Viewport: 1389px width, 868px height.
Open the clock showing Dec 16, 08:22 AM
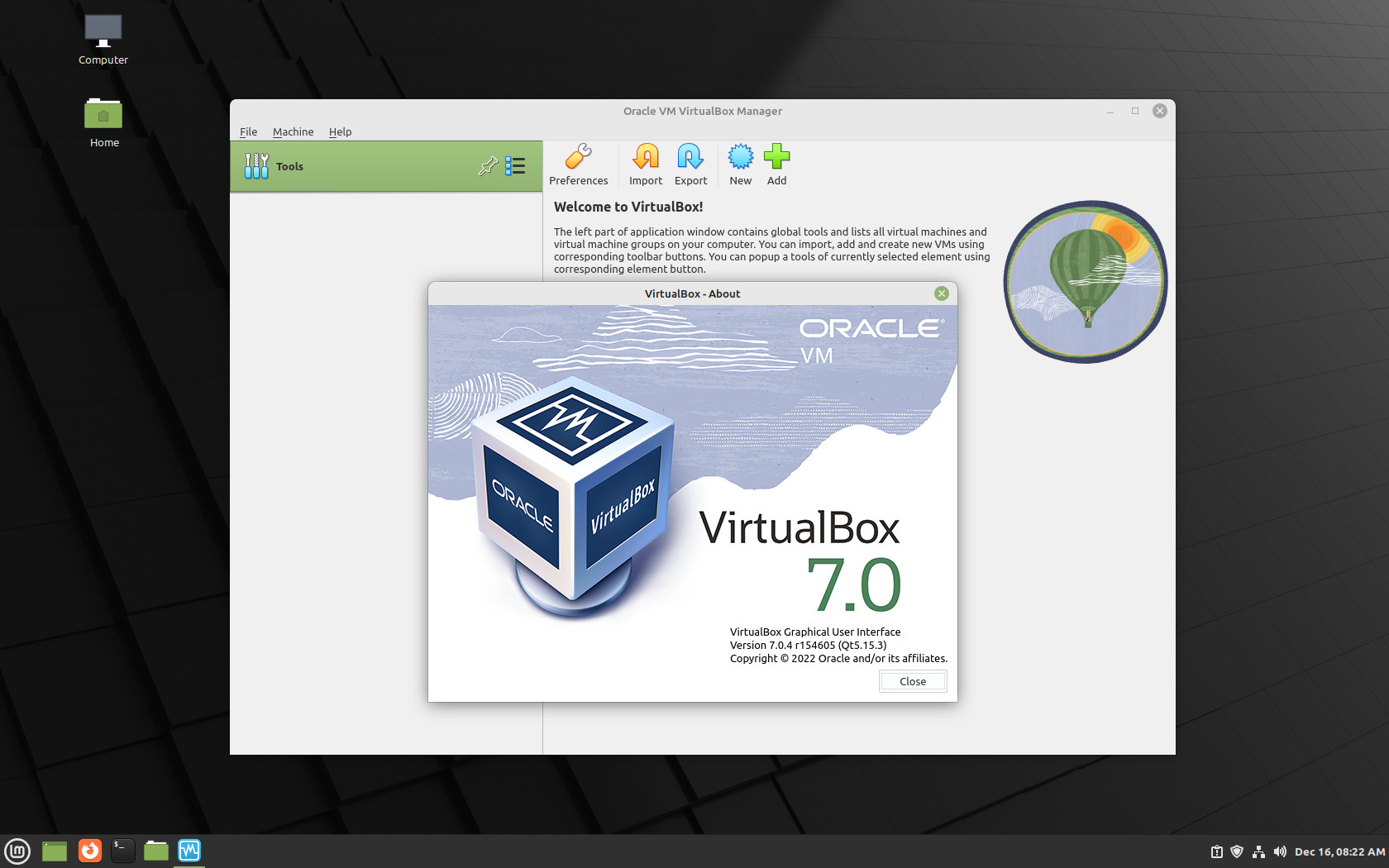point(1339,851)
